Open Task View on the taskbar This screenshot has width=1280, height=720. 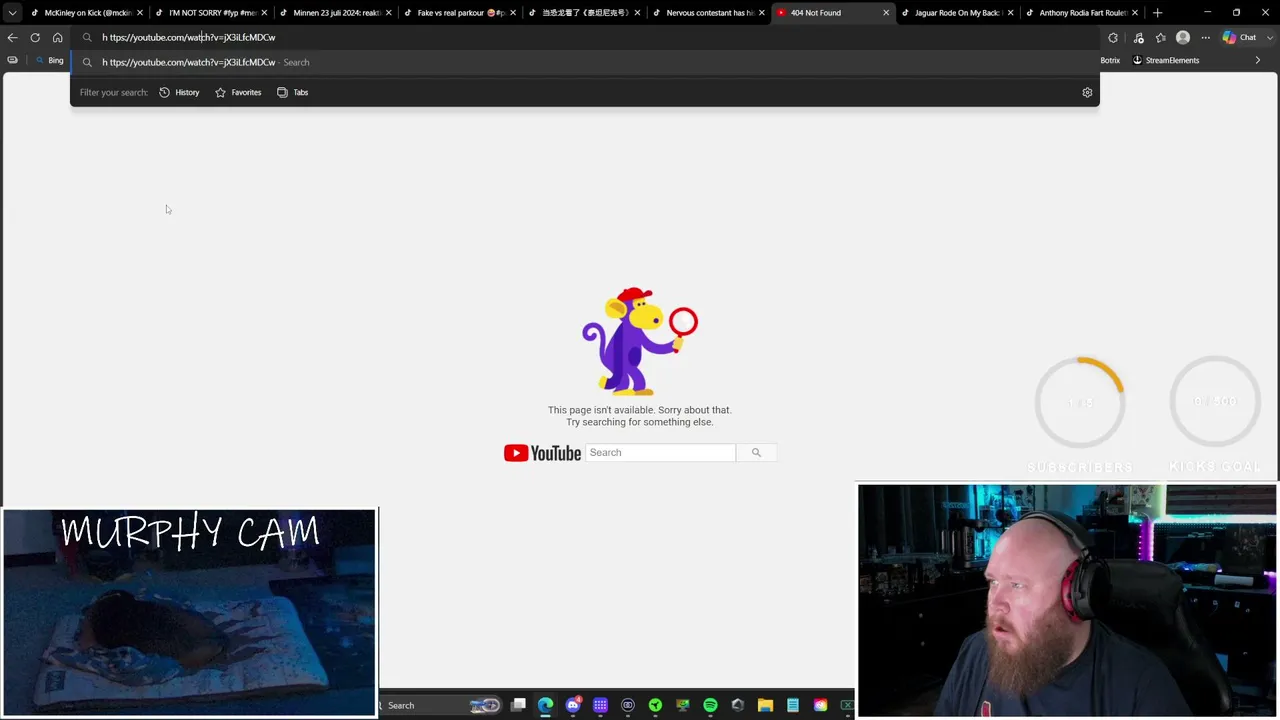click(x=518, y=705)
